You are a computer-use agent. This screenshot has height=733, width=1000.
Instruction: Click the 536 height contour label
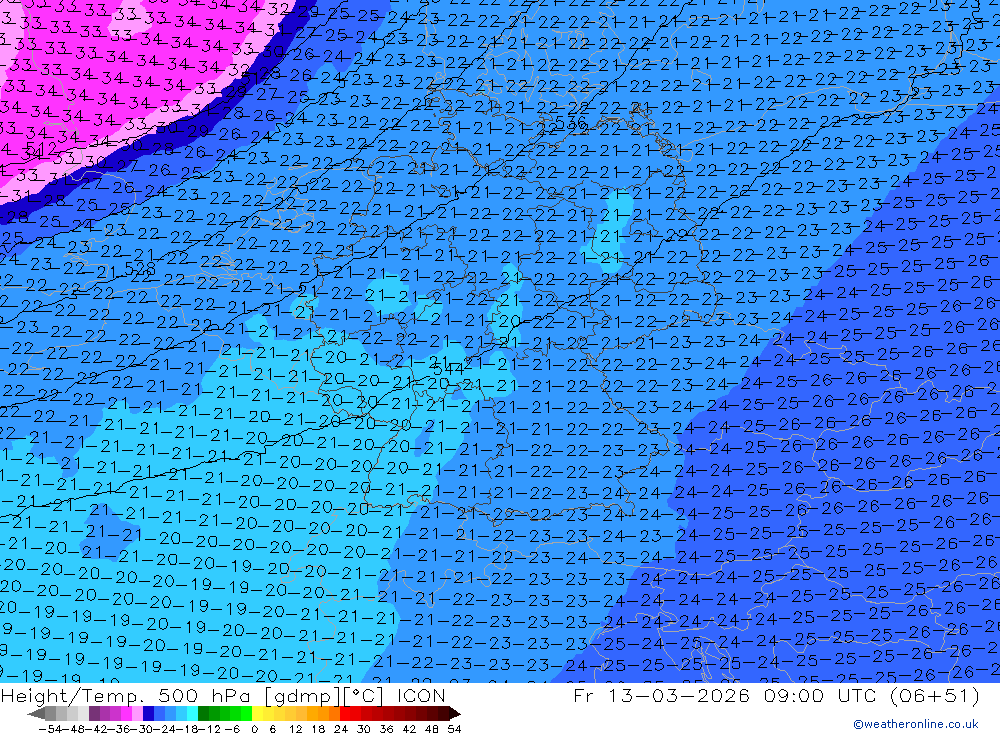(570, 122)
